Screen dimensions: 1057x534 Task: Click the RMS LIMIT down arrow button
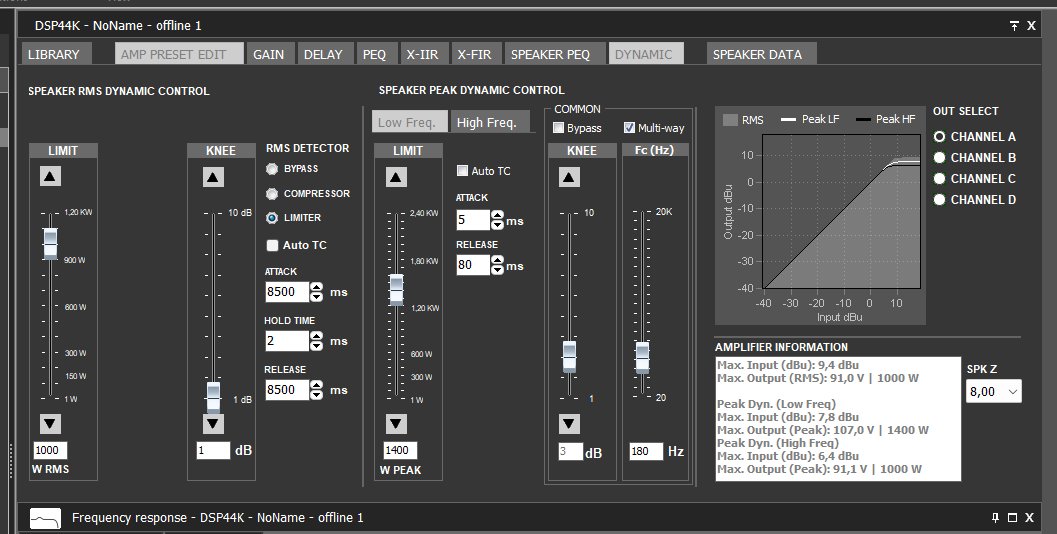(x=50, y=422)
